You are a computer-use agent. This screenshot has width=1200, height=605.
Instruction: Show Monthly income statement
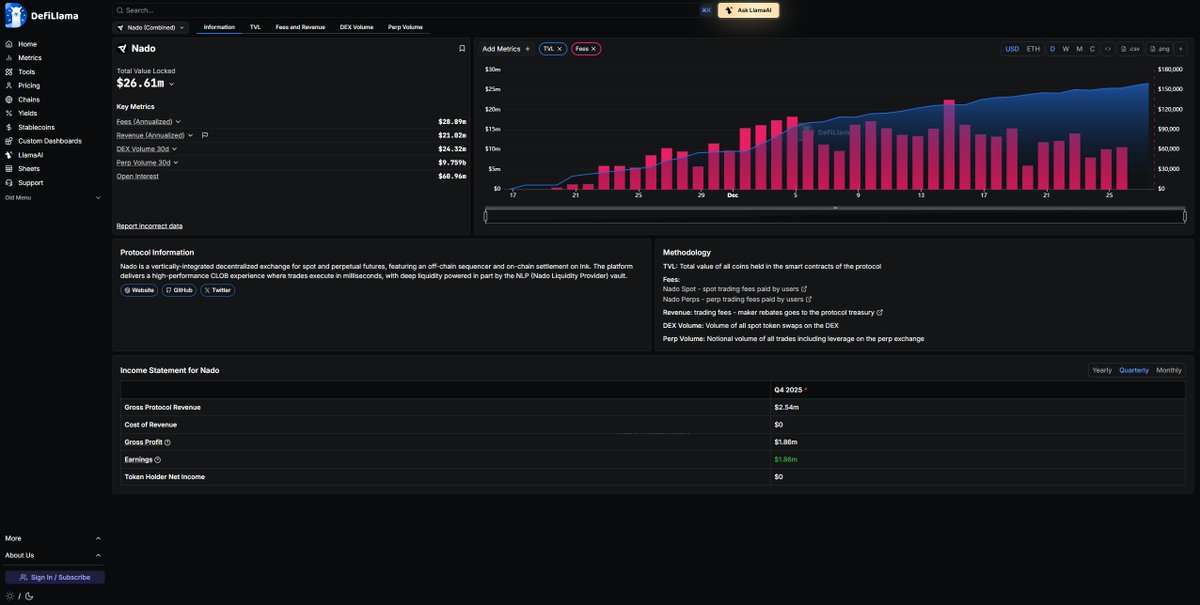(1168, 370)
